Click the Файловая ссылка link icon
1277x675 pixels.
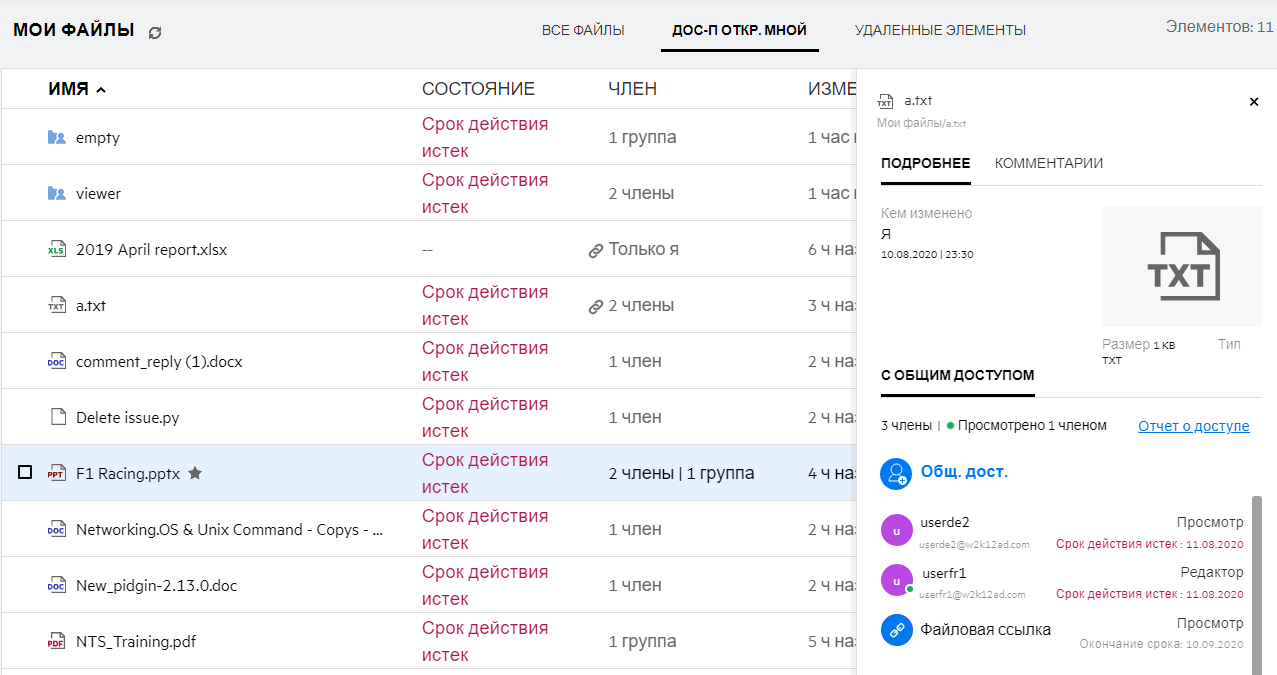(x=896, y=630)
